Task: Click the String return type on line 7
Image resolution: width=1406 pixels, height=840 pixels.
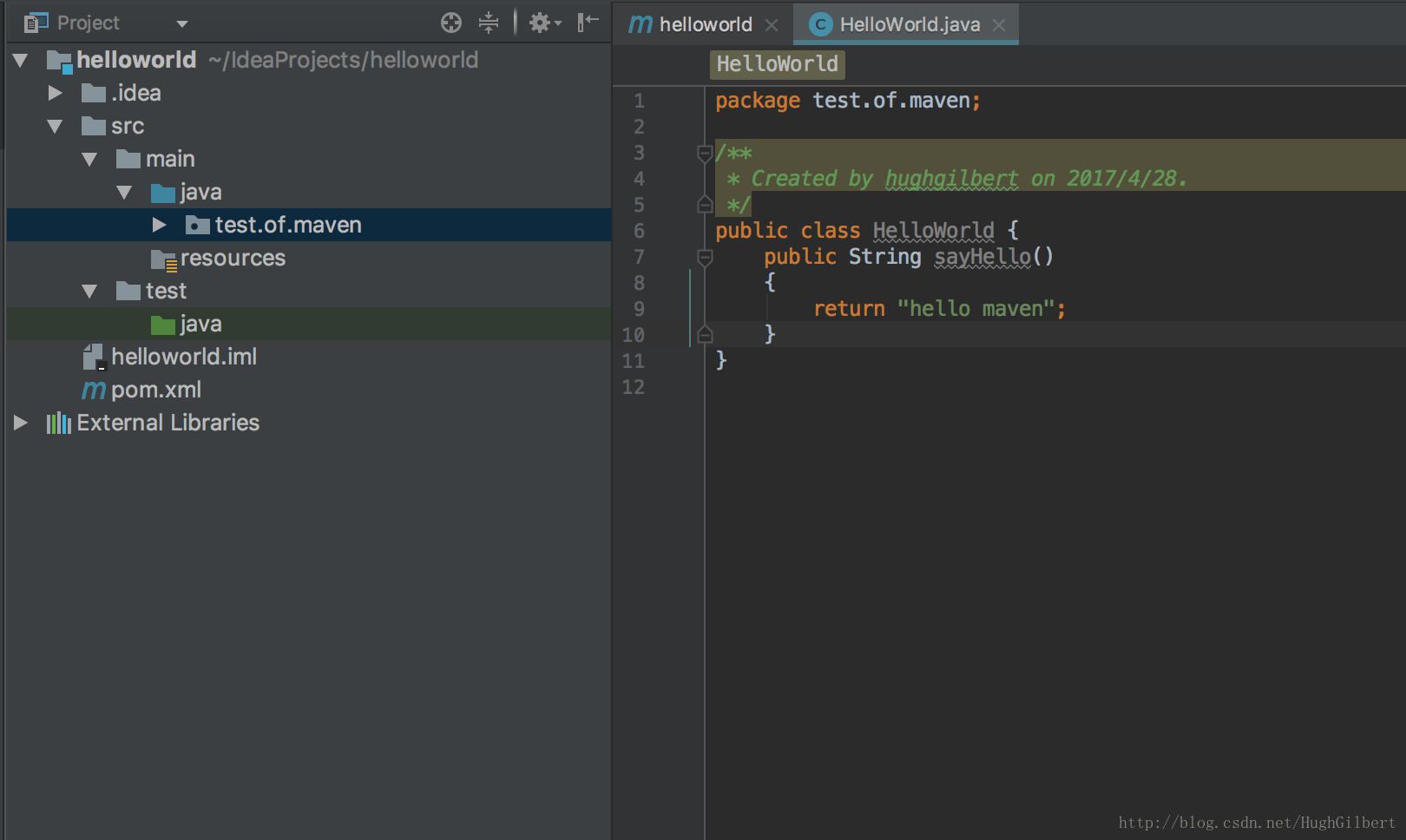Action: tap(884, 257)
